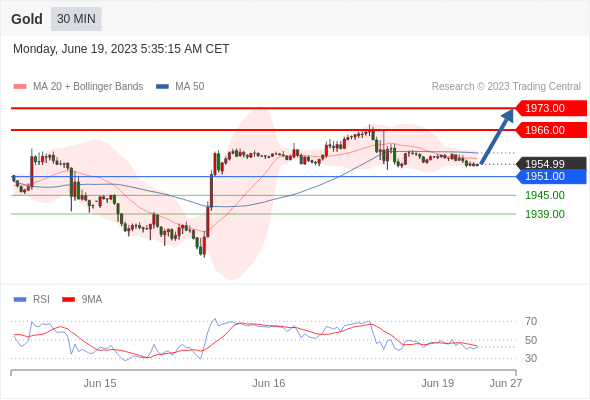Click the MA 50 blue legend swatch
This screenshot has width=590, height=400.
[162, 87]
